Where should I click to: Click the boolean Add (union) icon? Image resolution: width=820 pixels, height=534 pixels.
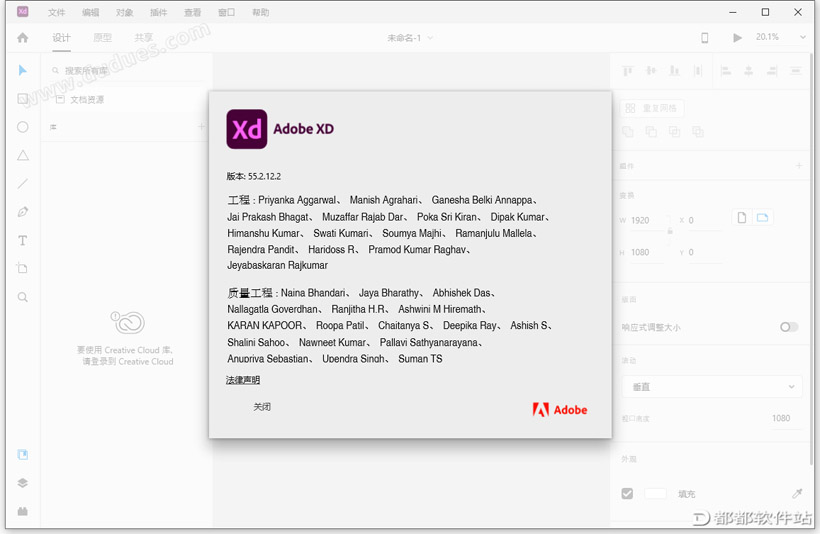[628, 132]
